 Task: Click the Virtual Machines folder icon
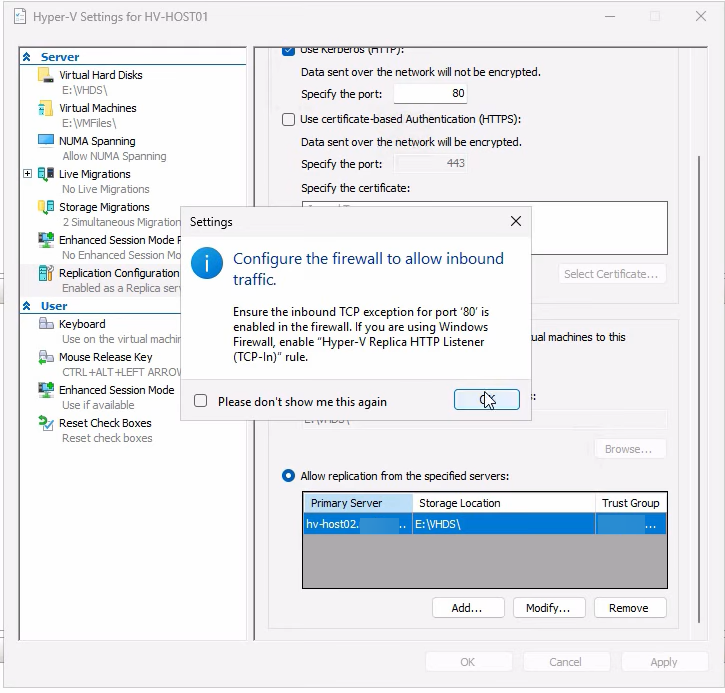pyautogui.click(x=45, y=108)
